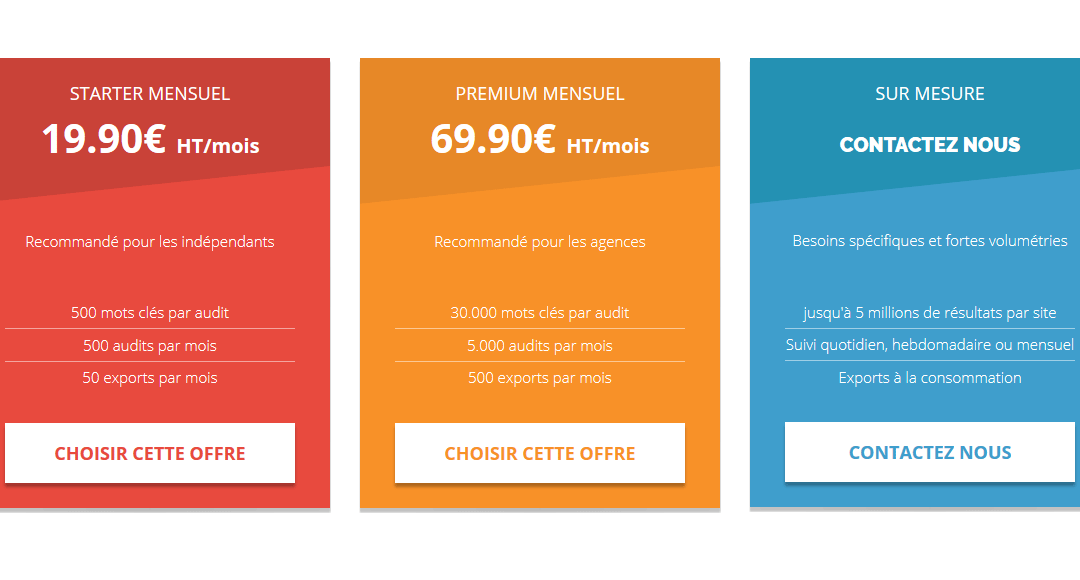Click 30.000 mots clés par audit
This screenshot has width=1080, height=580.
pos(540,313)
